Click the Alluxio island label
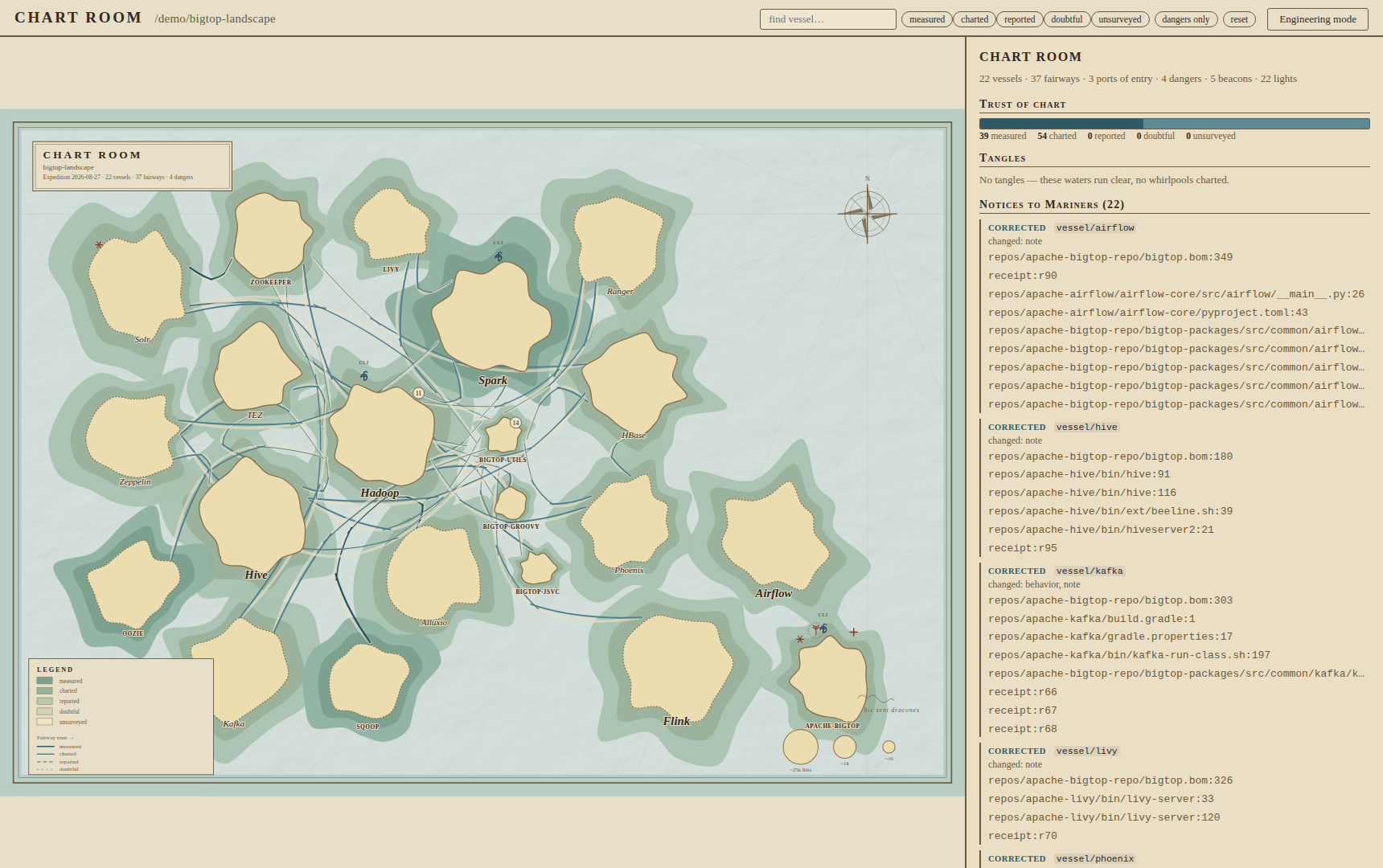1383x868 pixels. [434, 623]
